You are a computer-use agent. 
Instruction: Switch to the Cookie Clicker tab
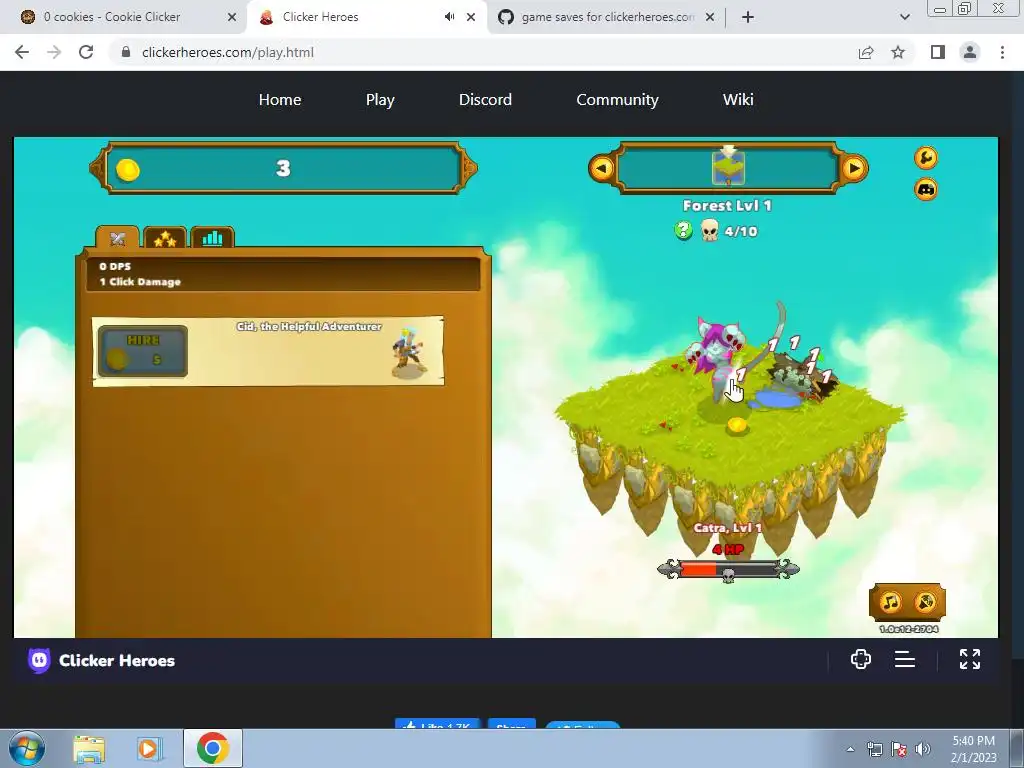coord(123,17)
